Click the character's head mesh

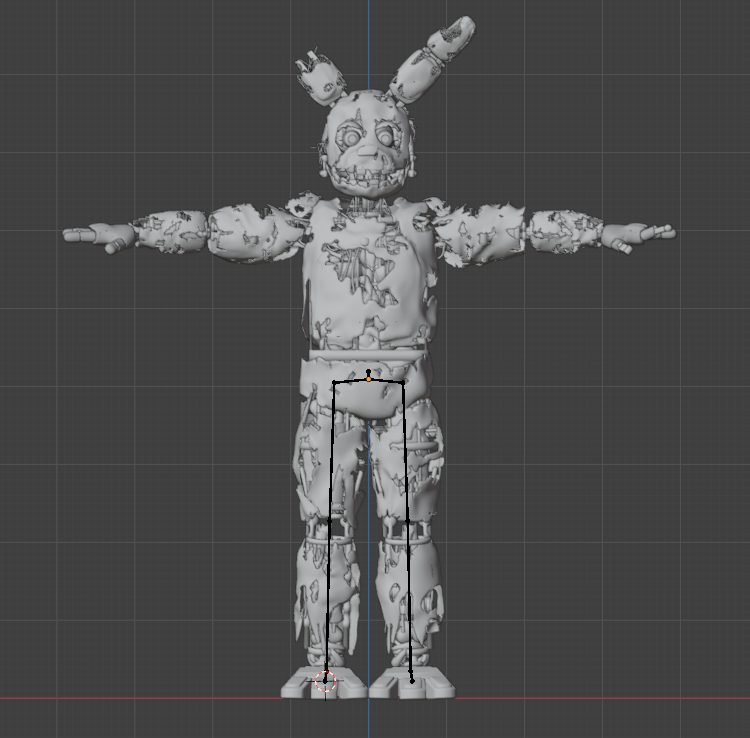tap(366, 143)
